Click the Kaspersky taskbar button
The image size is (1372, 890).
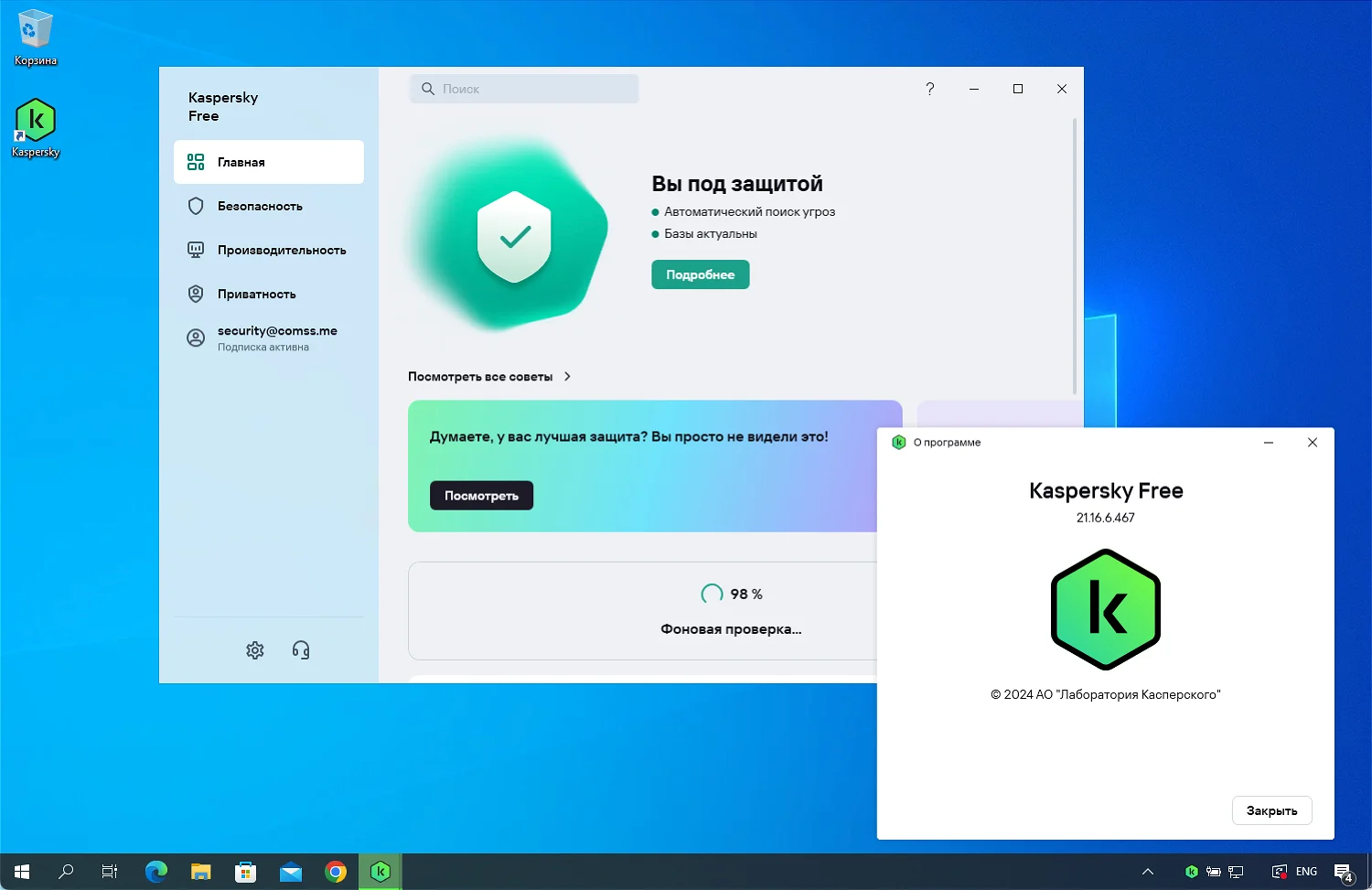click(381, 872)
